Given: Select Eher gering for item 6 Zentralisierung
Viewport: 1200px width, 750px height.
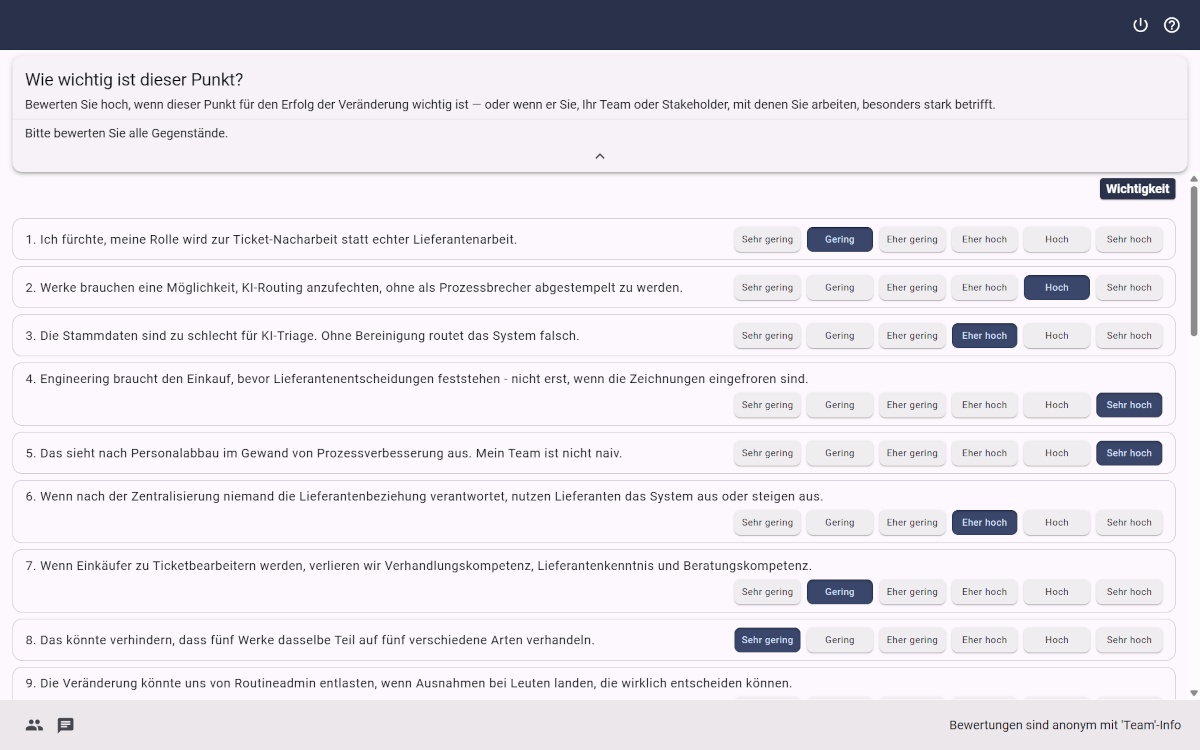Looking at the screenshot, I should point(912,522).
